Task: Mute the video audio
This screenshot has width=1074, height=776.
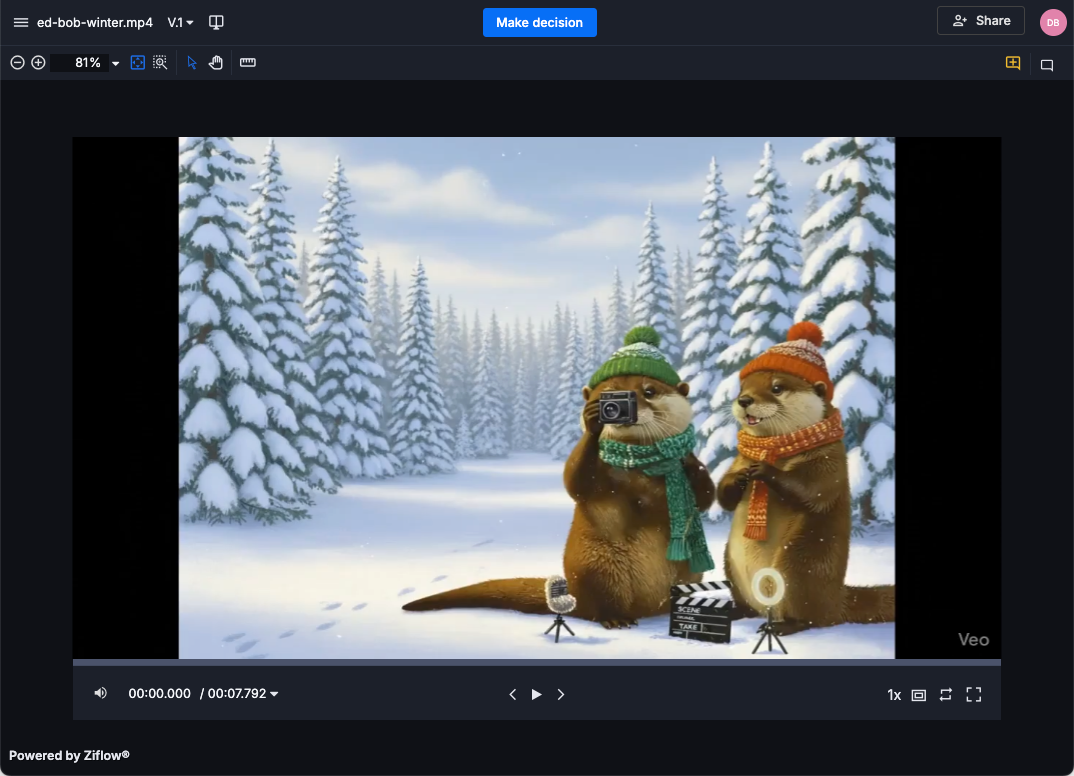Action: click(100, 693)
